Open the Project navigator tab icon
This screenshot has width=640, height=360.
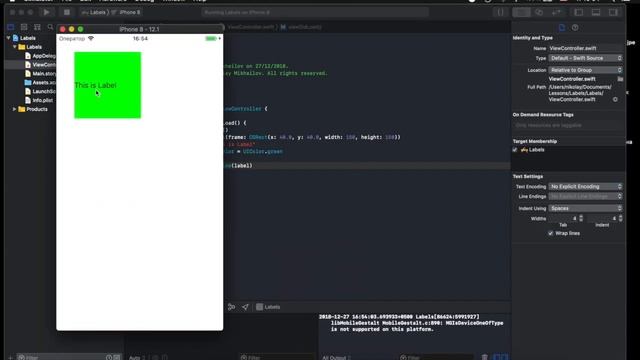pyautogui.click(x=11, y=27)
